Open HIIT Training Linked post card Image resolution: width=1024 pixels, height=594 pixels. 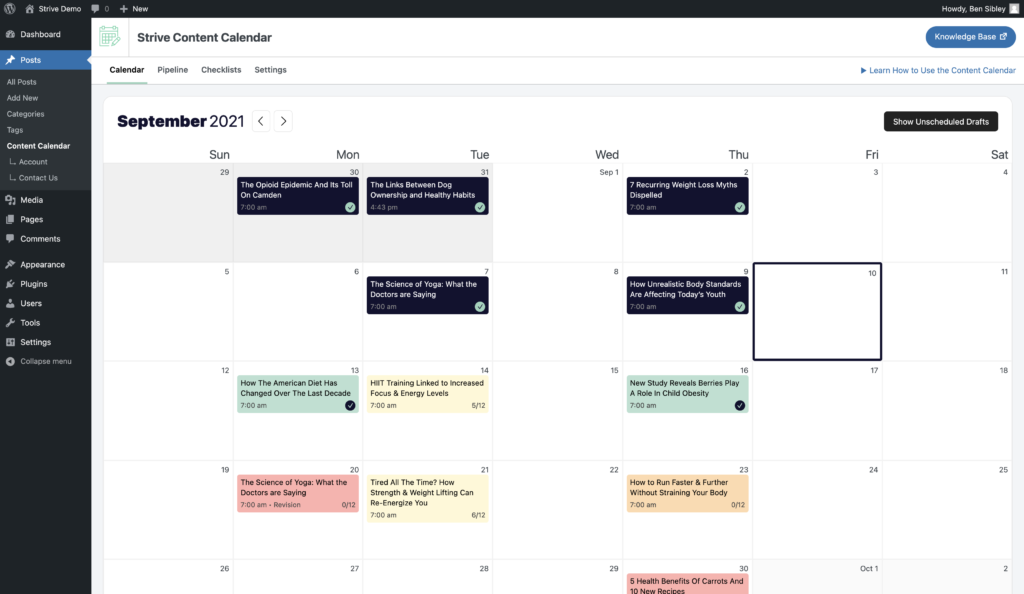(x=427, y=394)
